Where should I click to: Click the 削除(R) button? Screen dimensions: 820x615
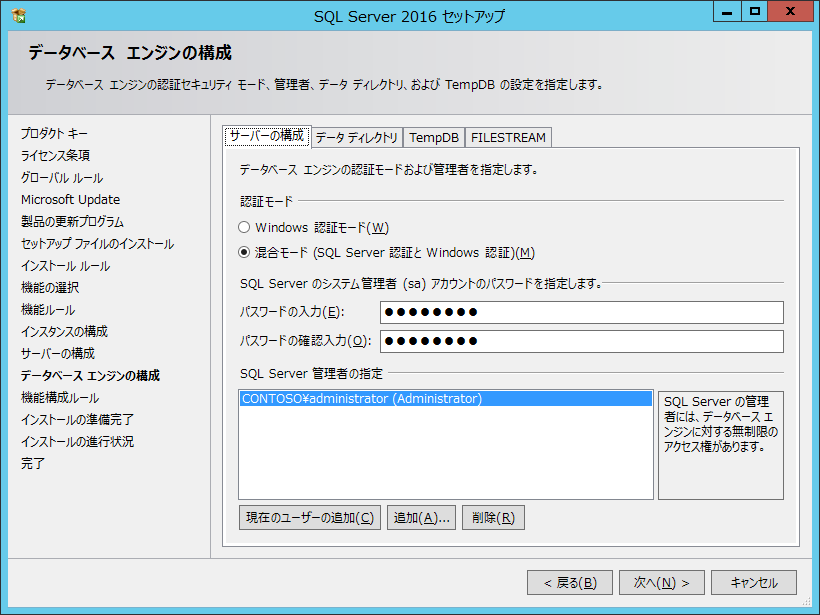click(493, 518)
